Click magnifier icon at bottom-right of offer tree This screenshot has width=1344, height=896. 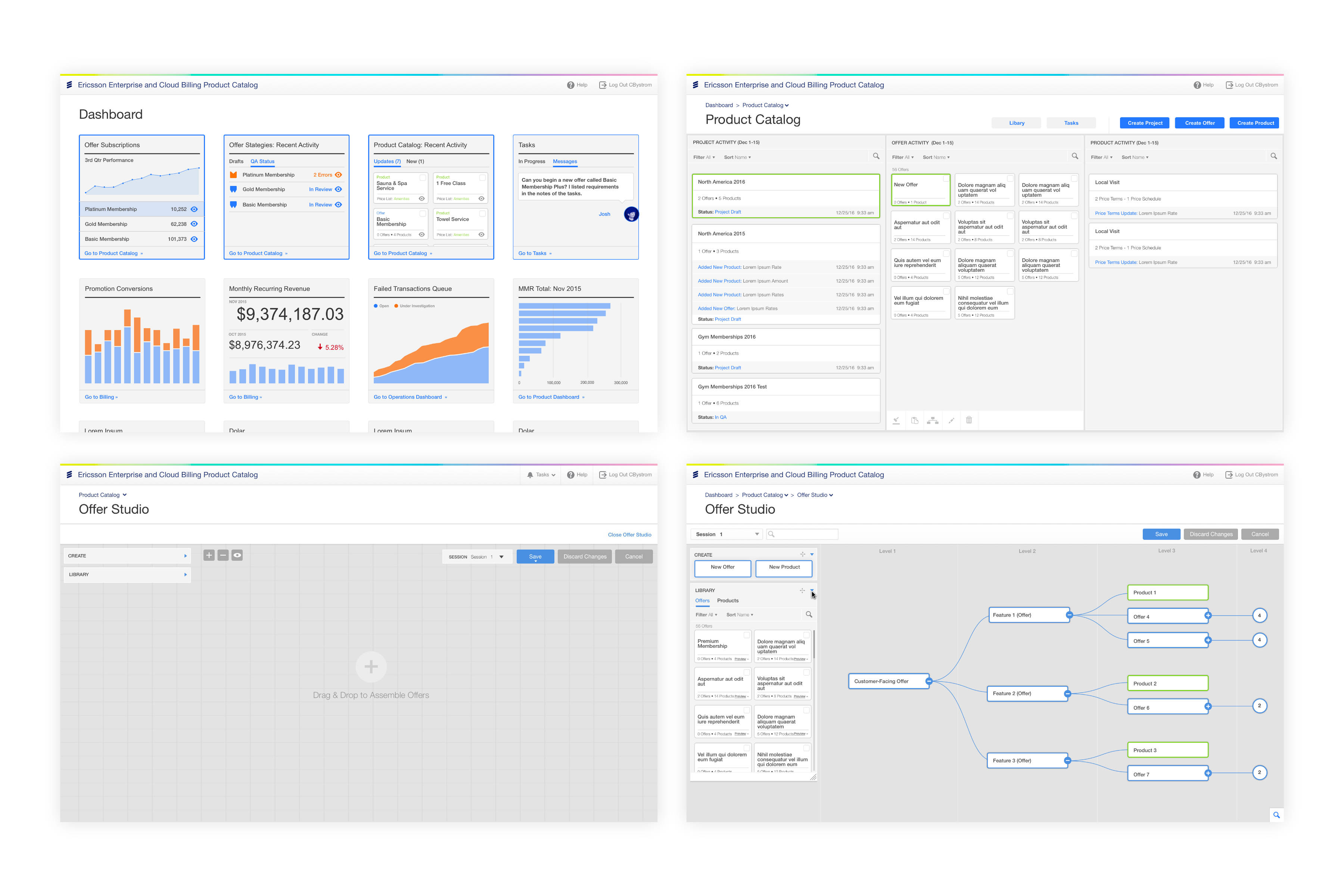coord(1276,815)
